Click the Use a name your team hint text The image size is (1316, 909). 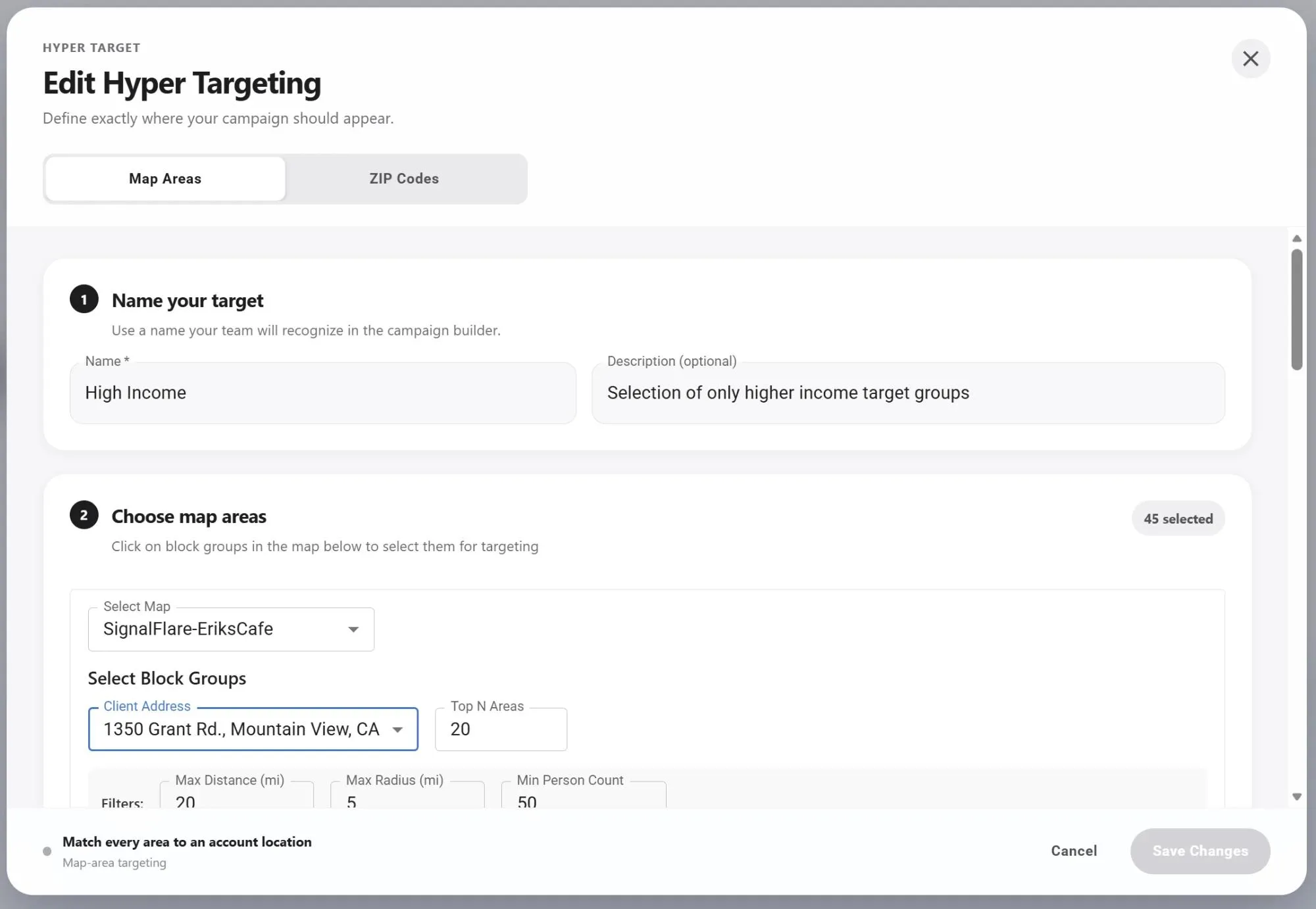coord(306,331)
